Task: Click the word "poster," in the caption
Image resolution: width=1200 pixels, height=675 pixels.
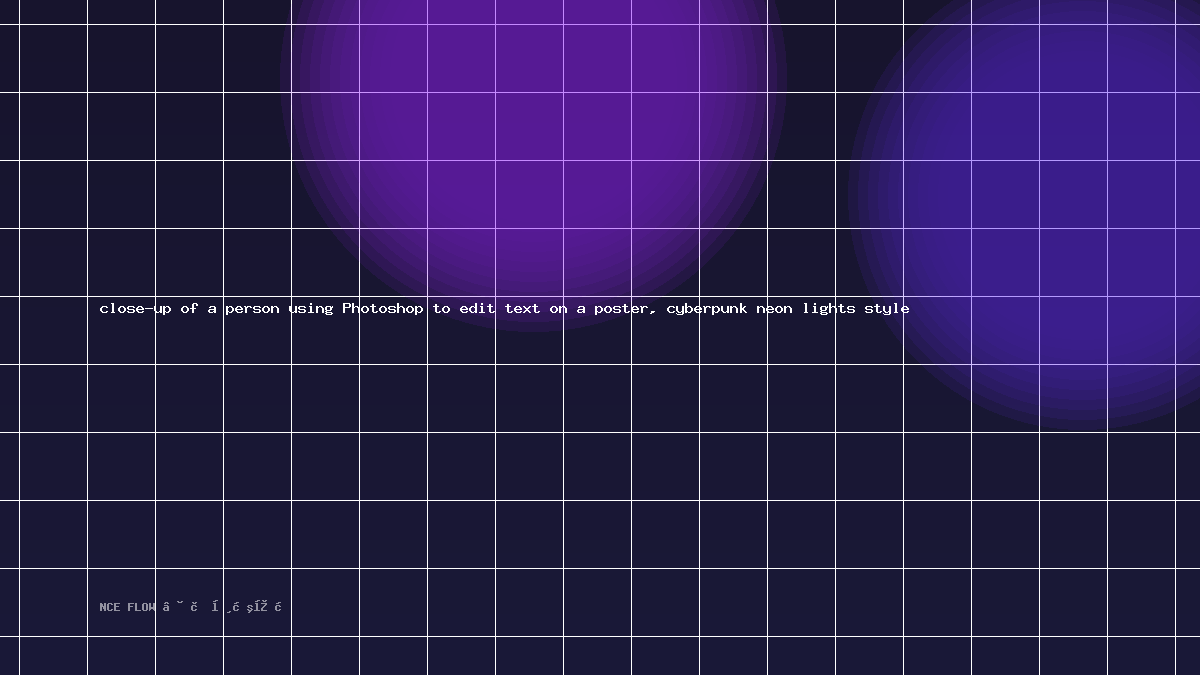Action: [625, 308]
